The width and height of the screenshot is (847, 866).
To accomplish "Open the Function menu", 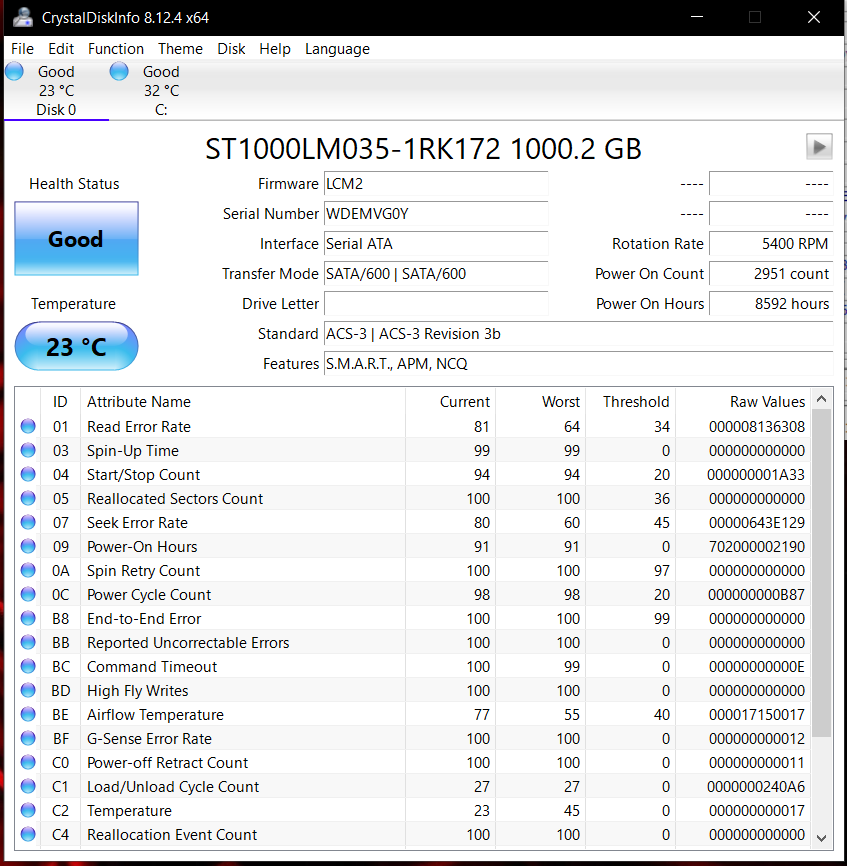I will (116, 49).
